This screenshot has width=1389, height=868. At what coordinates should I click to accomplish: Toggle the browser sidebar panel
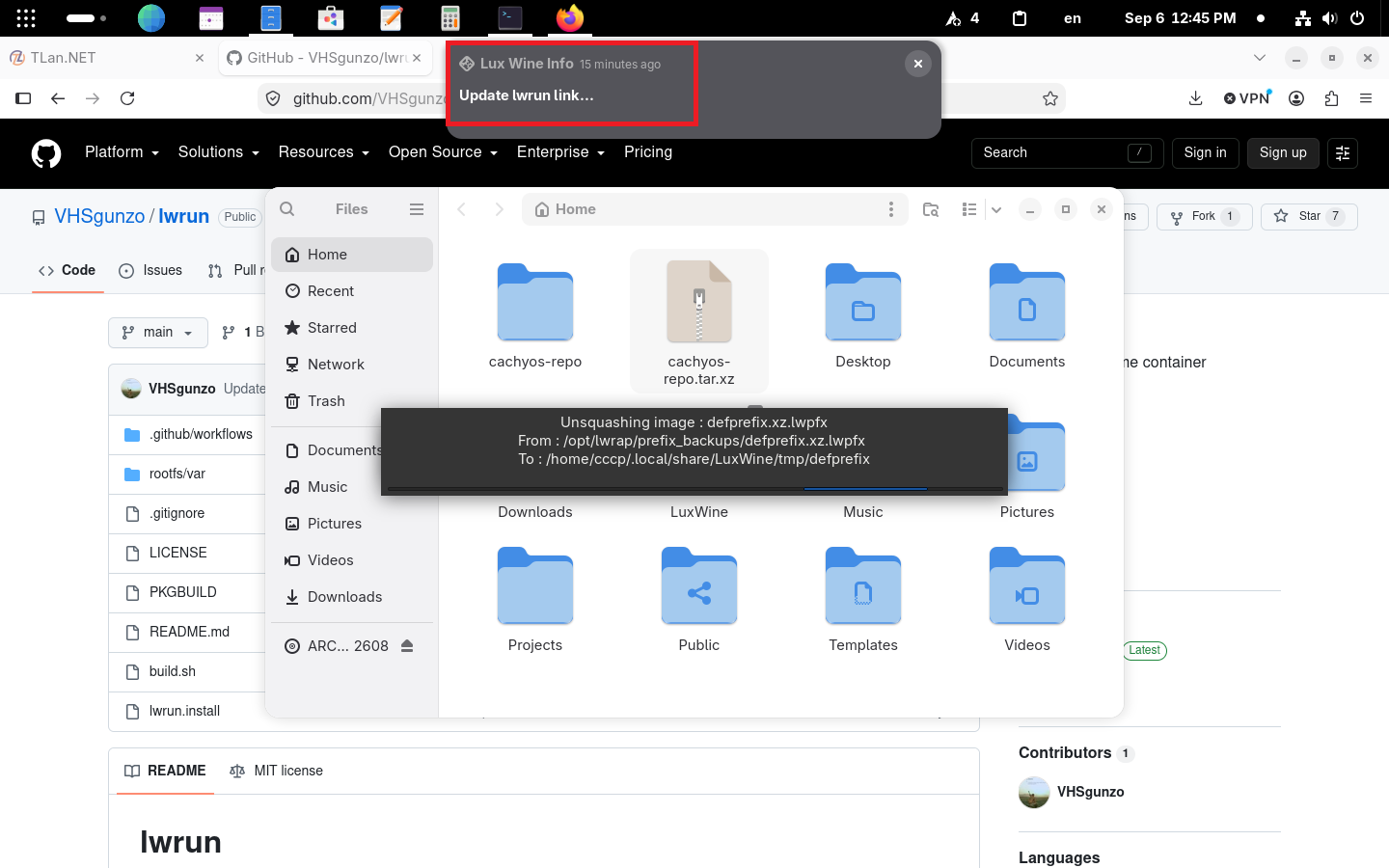coord(23,98)
